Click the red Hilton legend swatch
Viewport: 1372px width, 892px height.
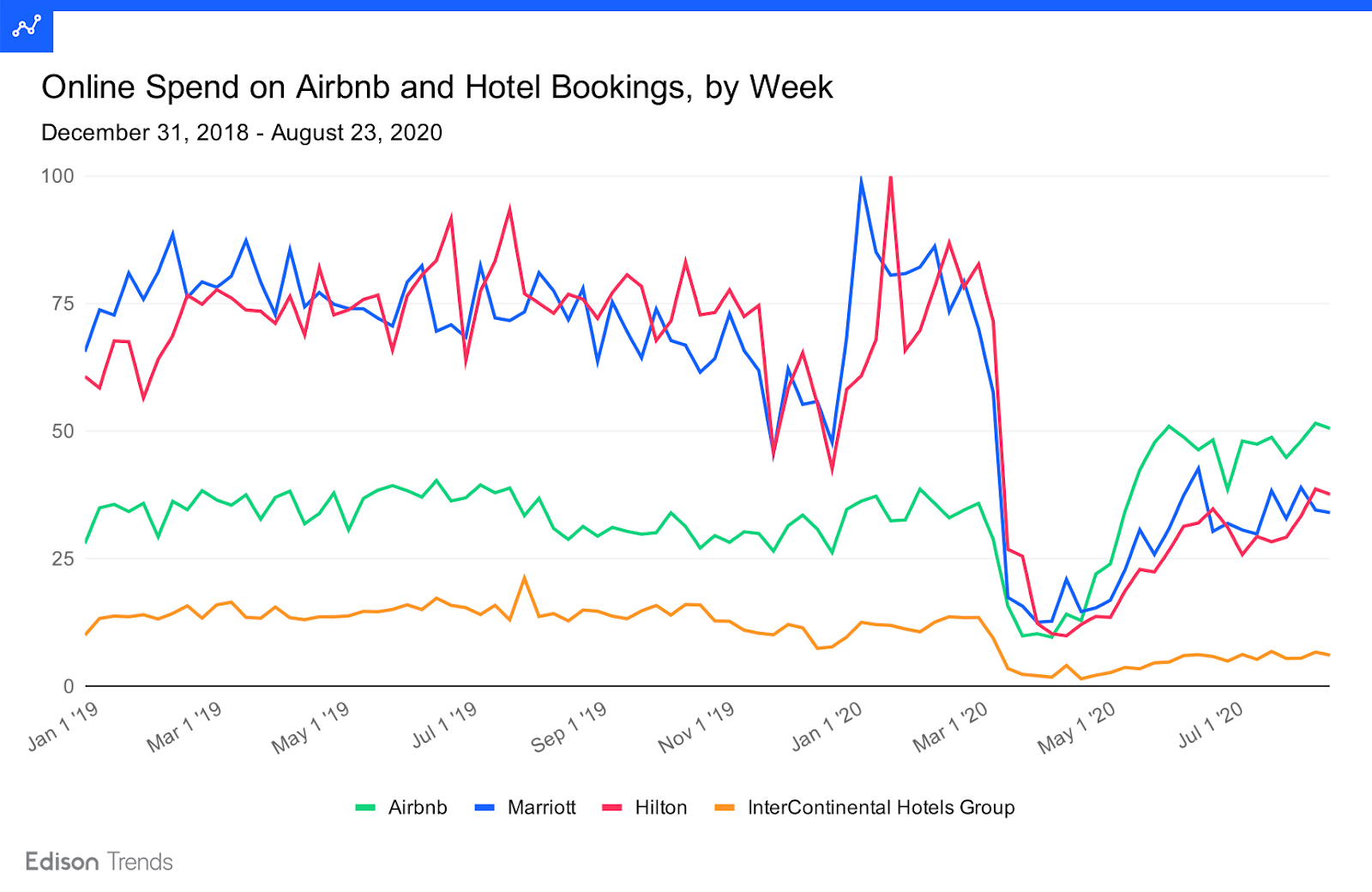point(612,808)
